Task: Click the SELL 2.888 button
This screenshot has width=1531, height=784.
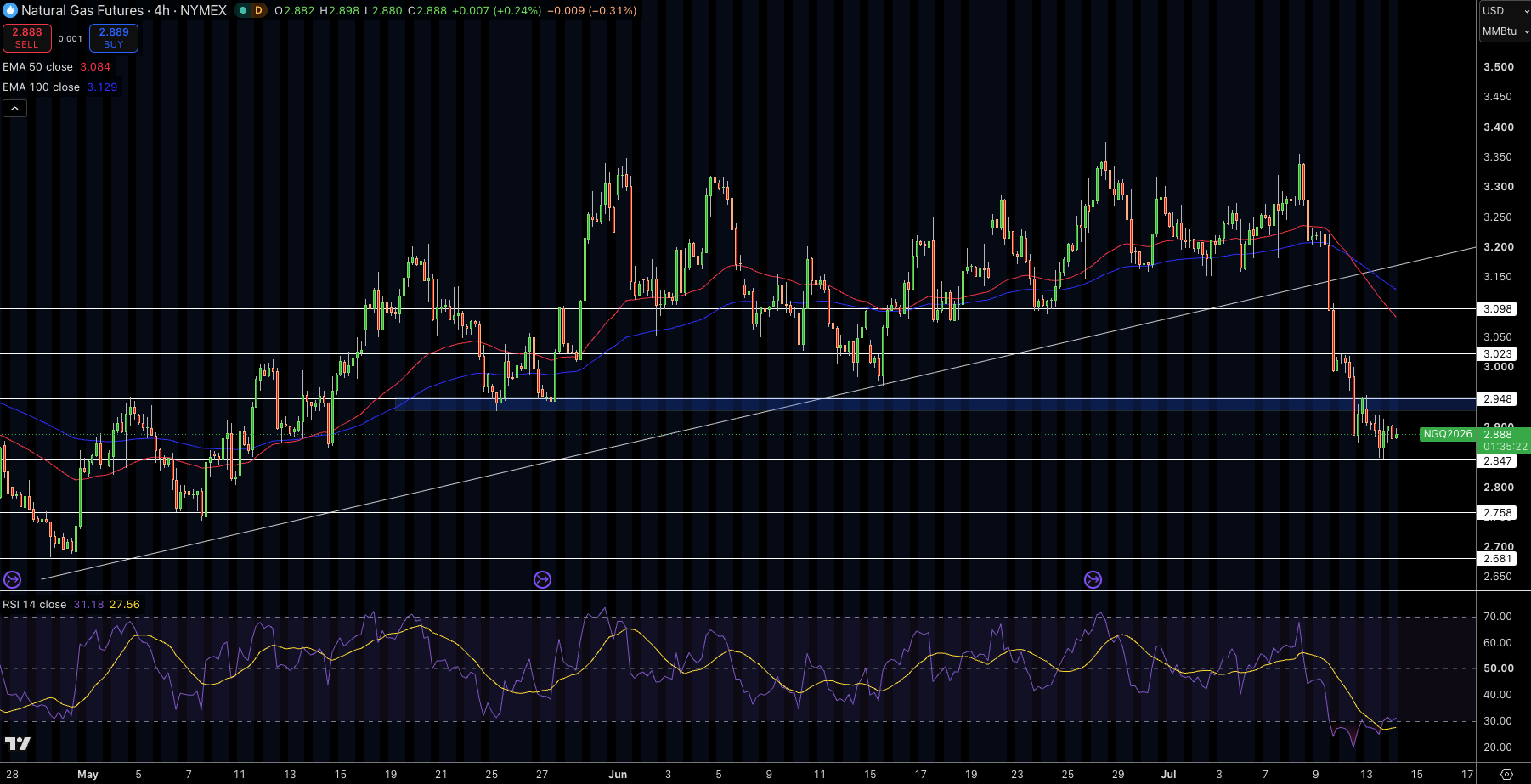Action: (x=27, y=38)
